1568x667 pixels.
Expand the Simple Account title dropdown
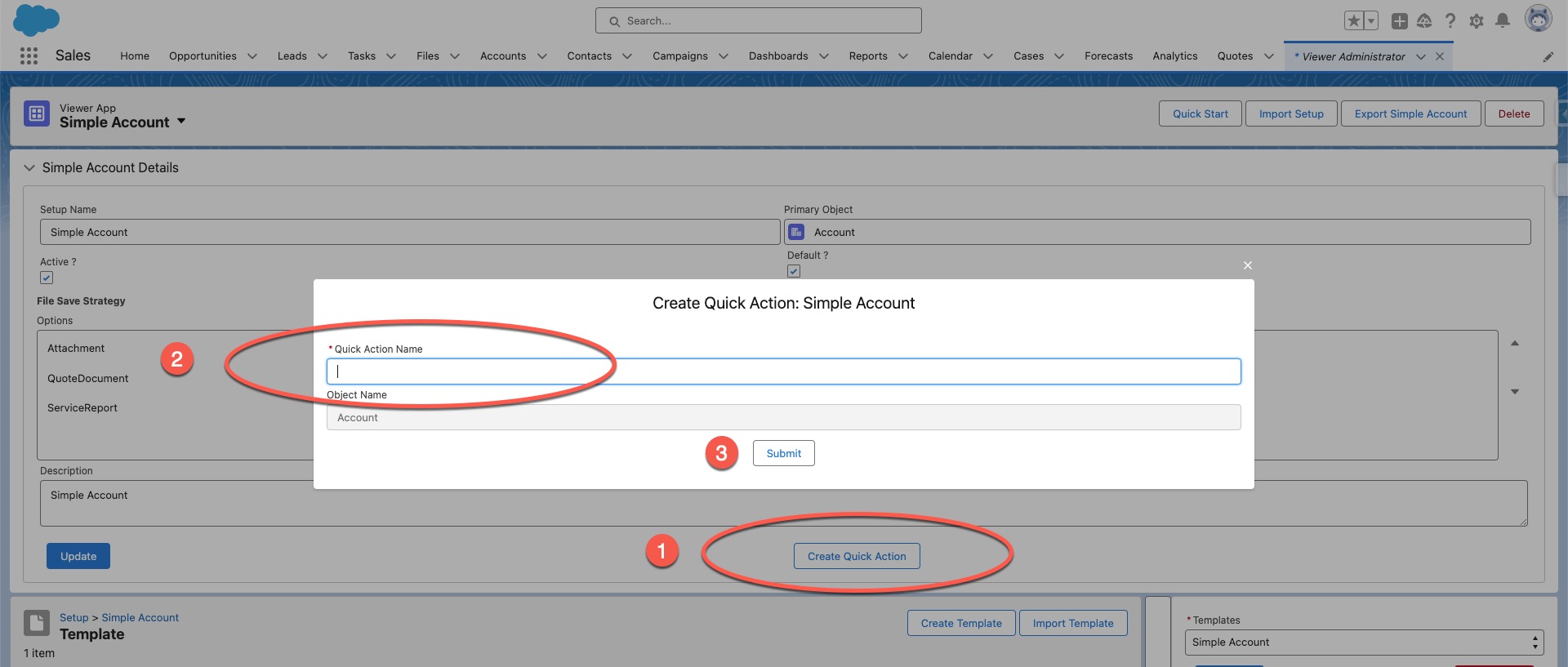pyautogui.click(x=181, y=122)
